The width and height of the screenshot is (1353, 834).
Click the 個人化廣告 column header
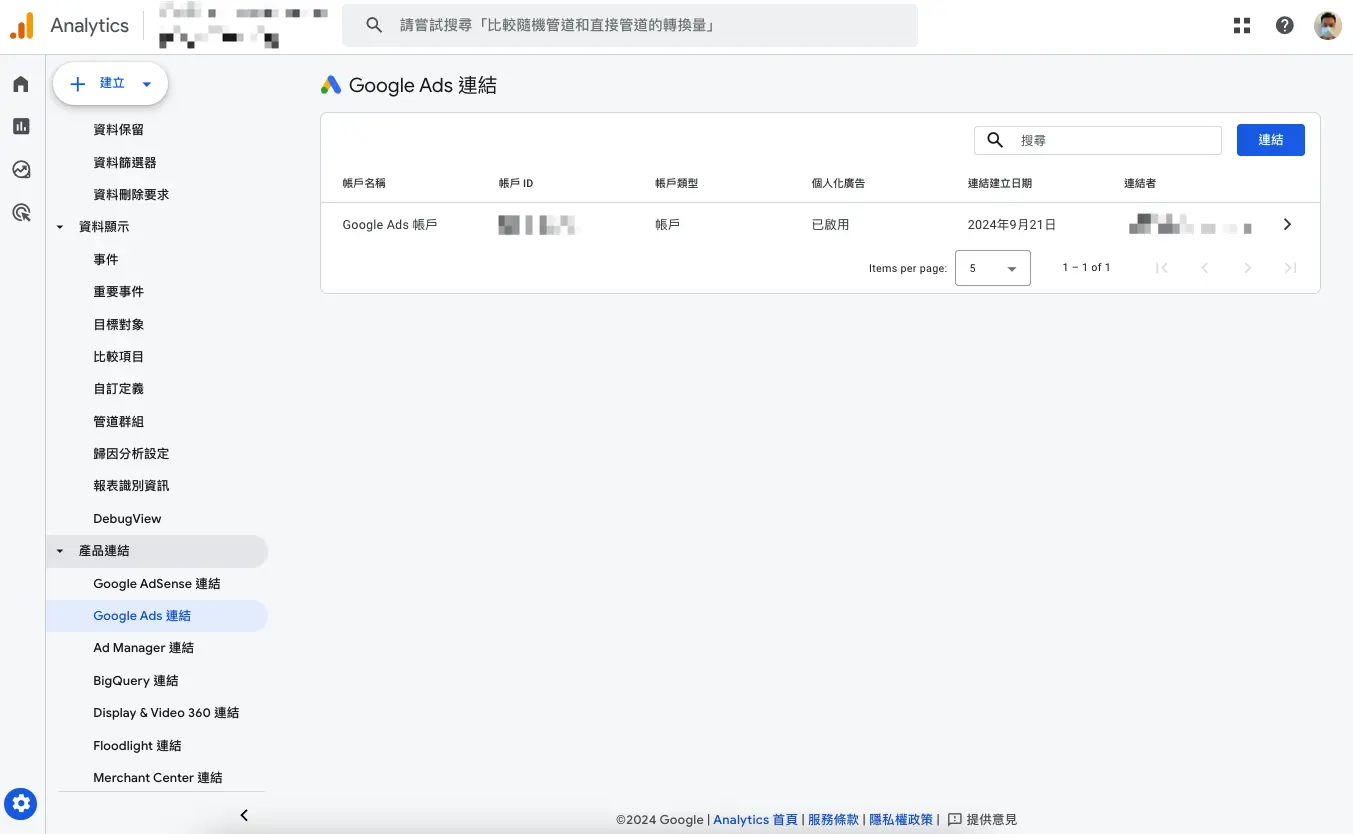tap(838, 184)
